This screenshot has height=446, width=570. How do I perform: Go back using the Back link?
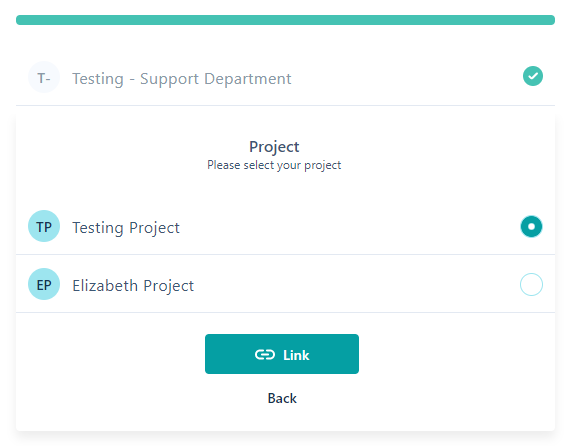tap(282, 398)
